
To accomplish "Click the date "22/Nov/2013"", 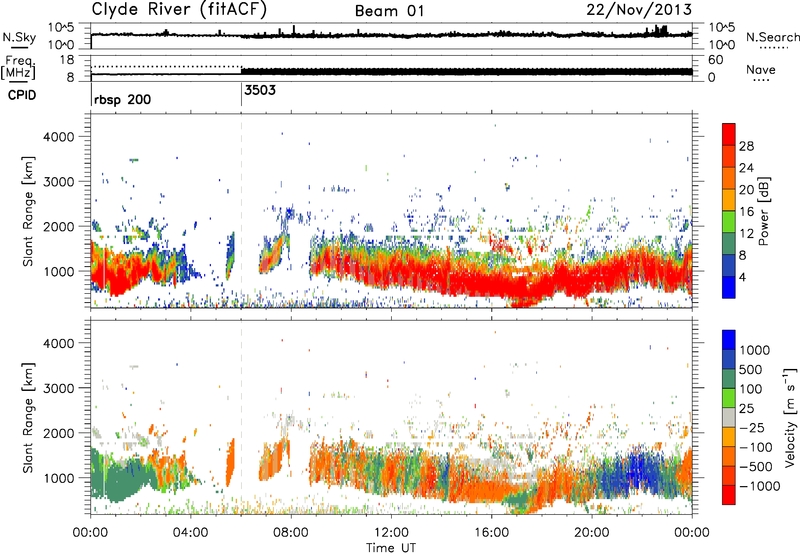I will pos(639,9).
